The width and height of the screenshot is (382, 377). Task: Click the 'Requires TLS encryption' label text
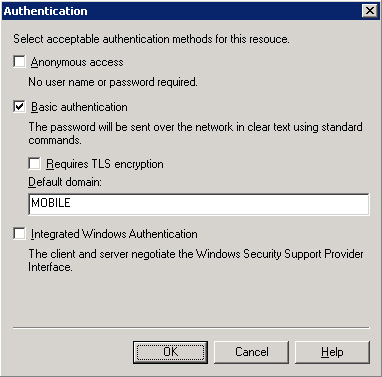105,164
